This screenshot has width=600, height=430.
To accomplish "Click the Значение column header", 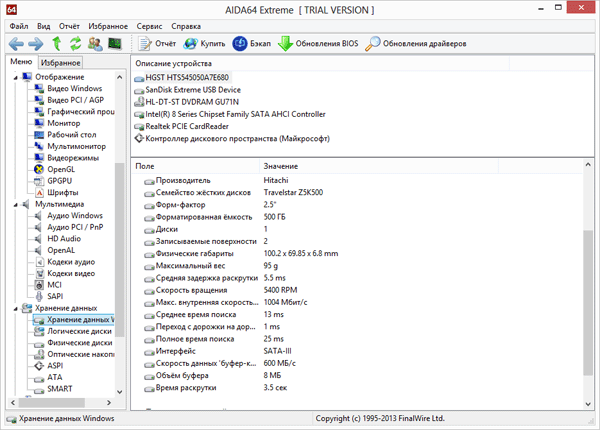I will click(x=379, y=166).
